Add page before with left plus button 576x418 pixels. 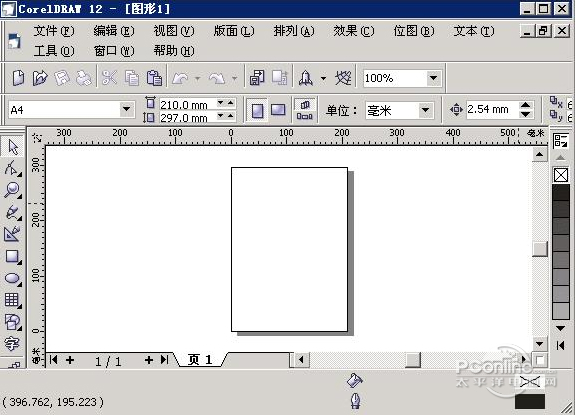[x=70, y=360]
